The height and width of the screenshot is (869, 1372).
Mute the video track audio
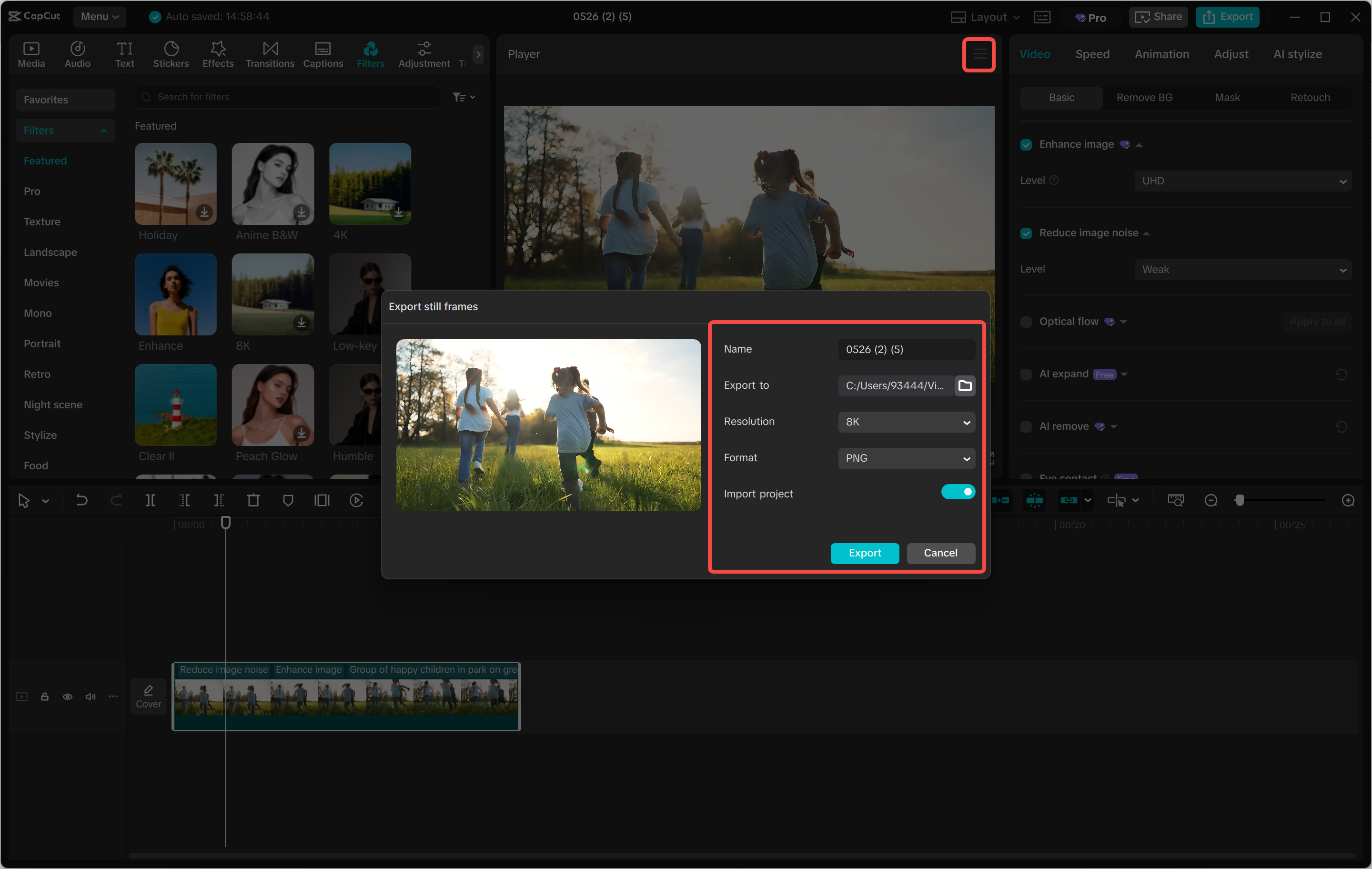(90, 697)
